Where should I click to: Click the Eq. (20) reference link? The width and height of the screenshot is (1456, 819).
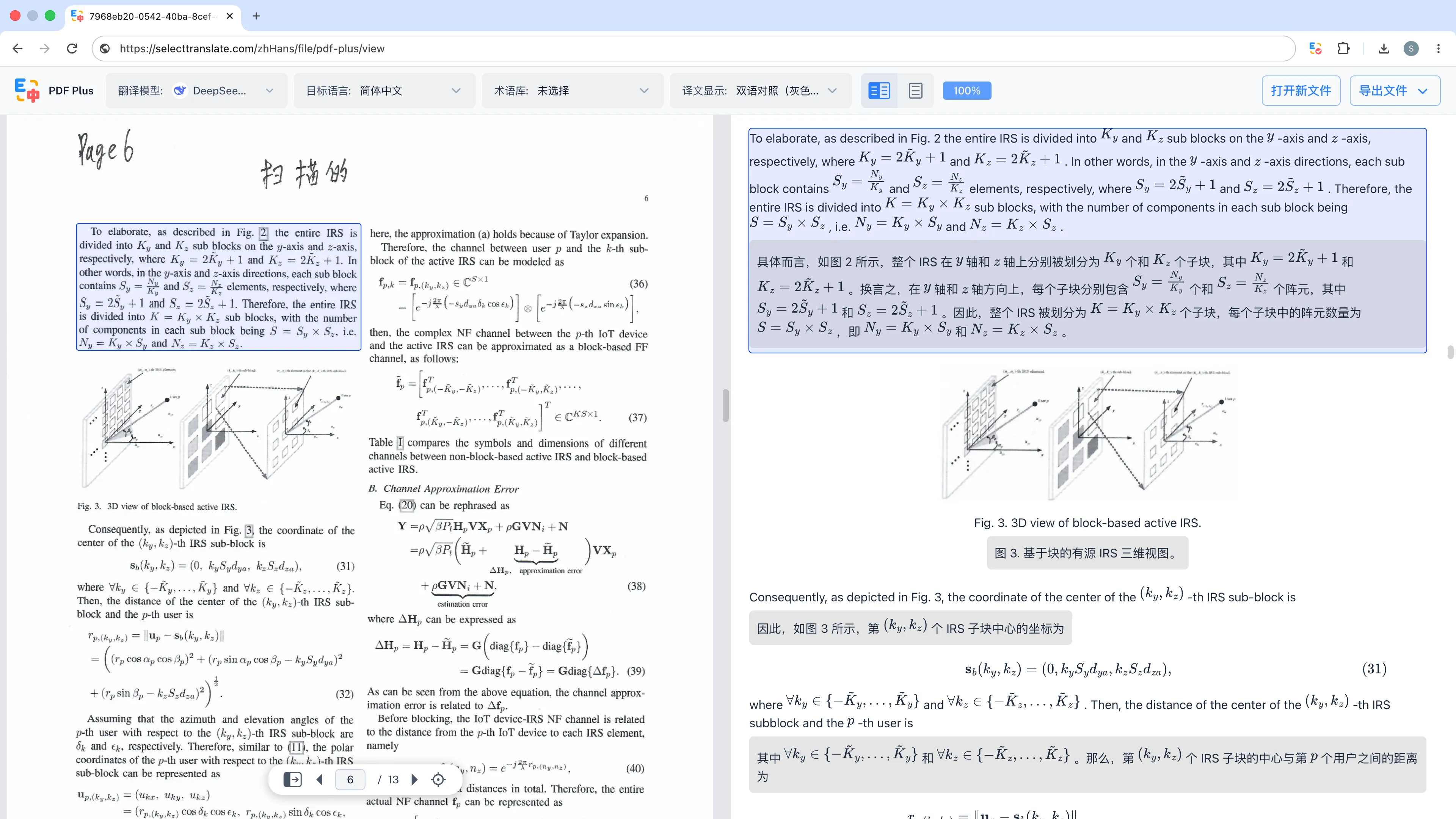(x=407, y=505)
